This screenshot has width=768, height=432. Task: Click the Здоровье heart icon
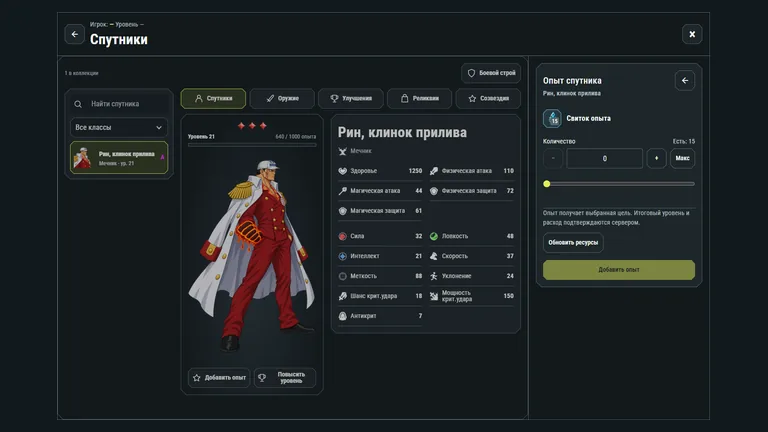[342, 171]
